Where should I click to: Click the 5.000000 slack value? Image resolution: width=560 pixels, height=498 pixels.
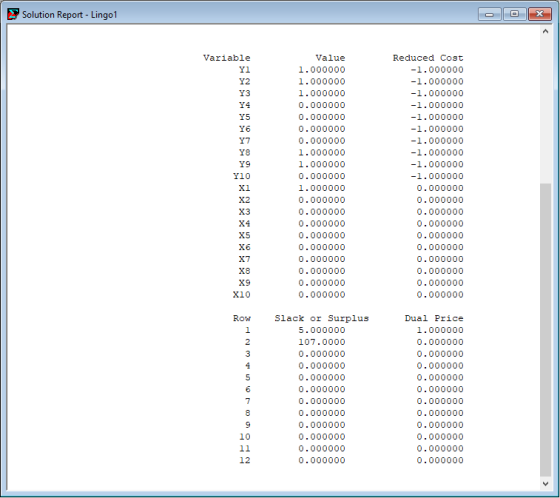tap(322, 330)
